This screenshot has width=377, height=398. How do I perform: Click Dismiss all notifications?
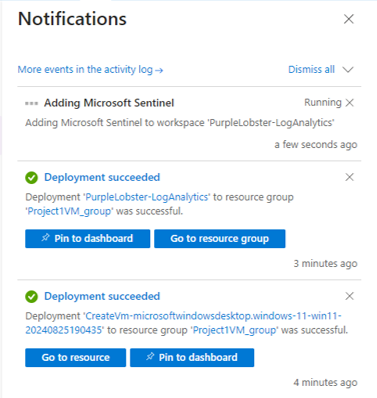tap(311, 69)
